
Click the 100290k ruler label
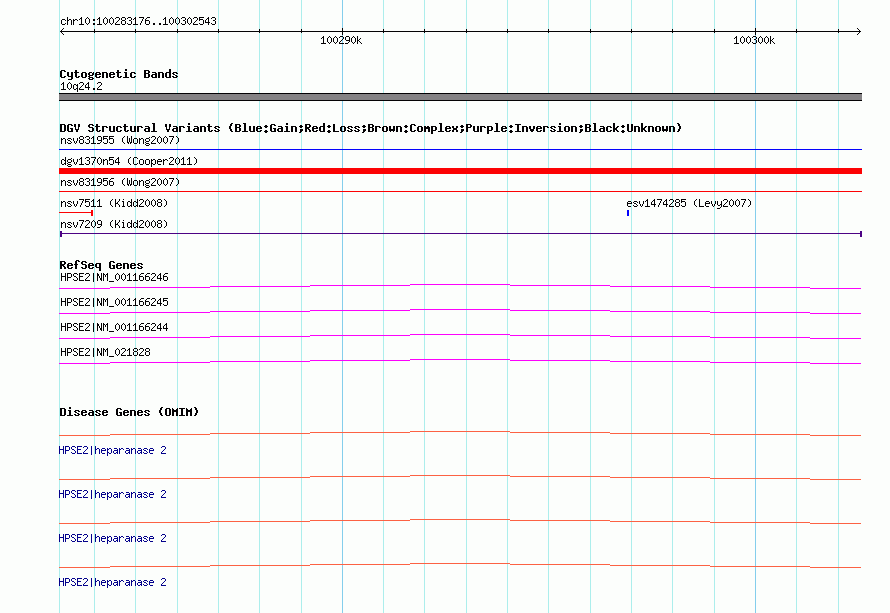point(341,40)
